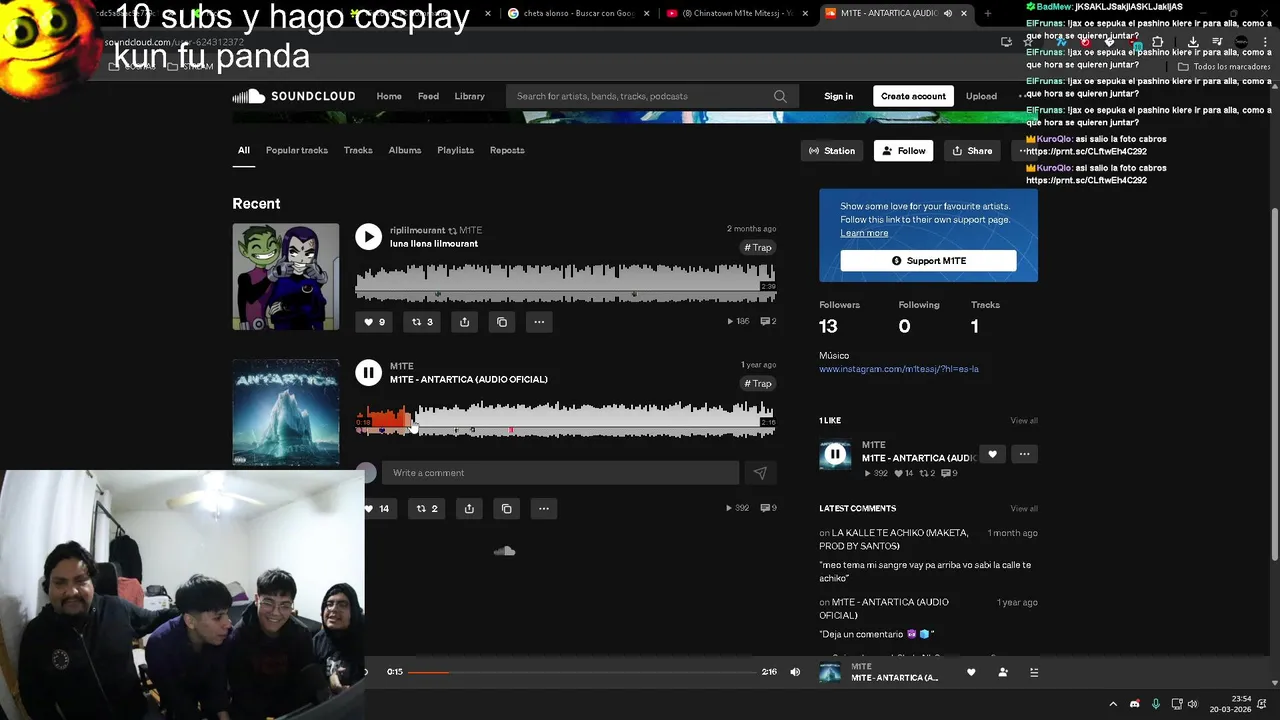Select the Albums tab

404,150
